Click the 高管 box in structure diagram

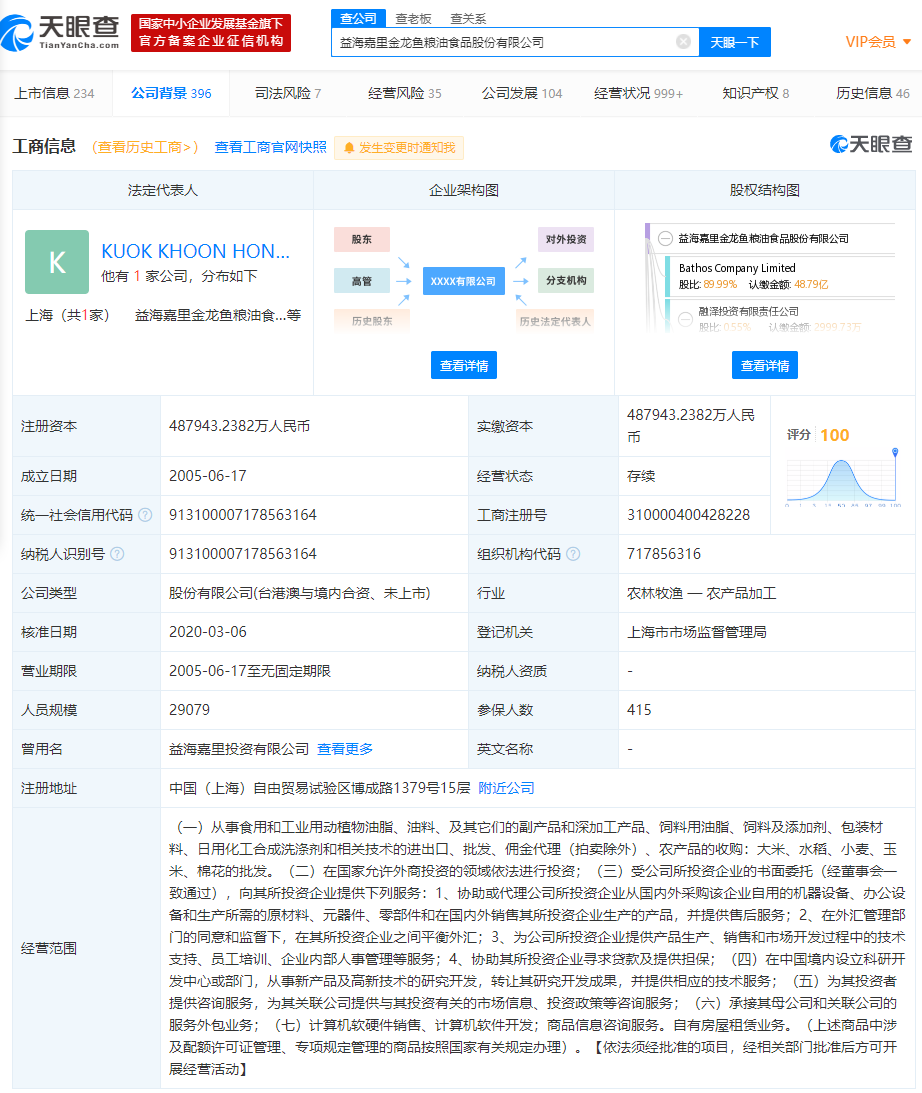click(x=362, y=281)
